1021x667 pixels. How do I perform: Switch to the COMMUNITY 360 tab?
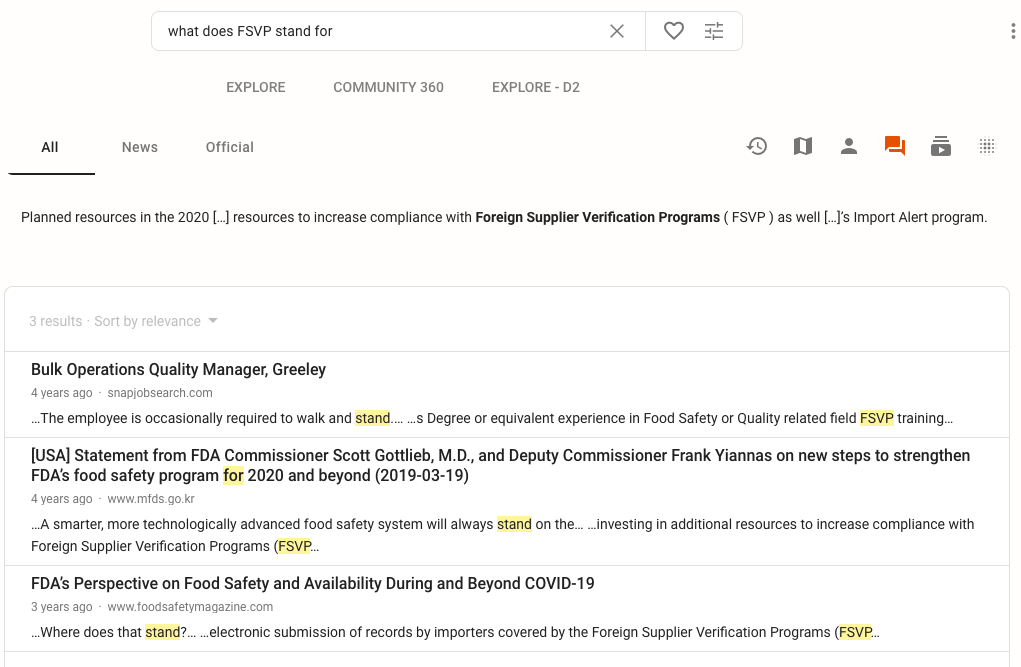[388, 87]
